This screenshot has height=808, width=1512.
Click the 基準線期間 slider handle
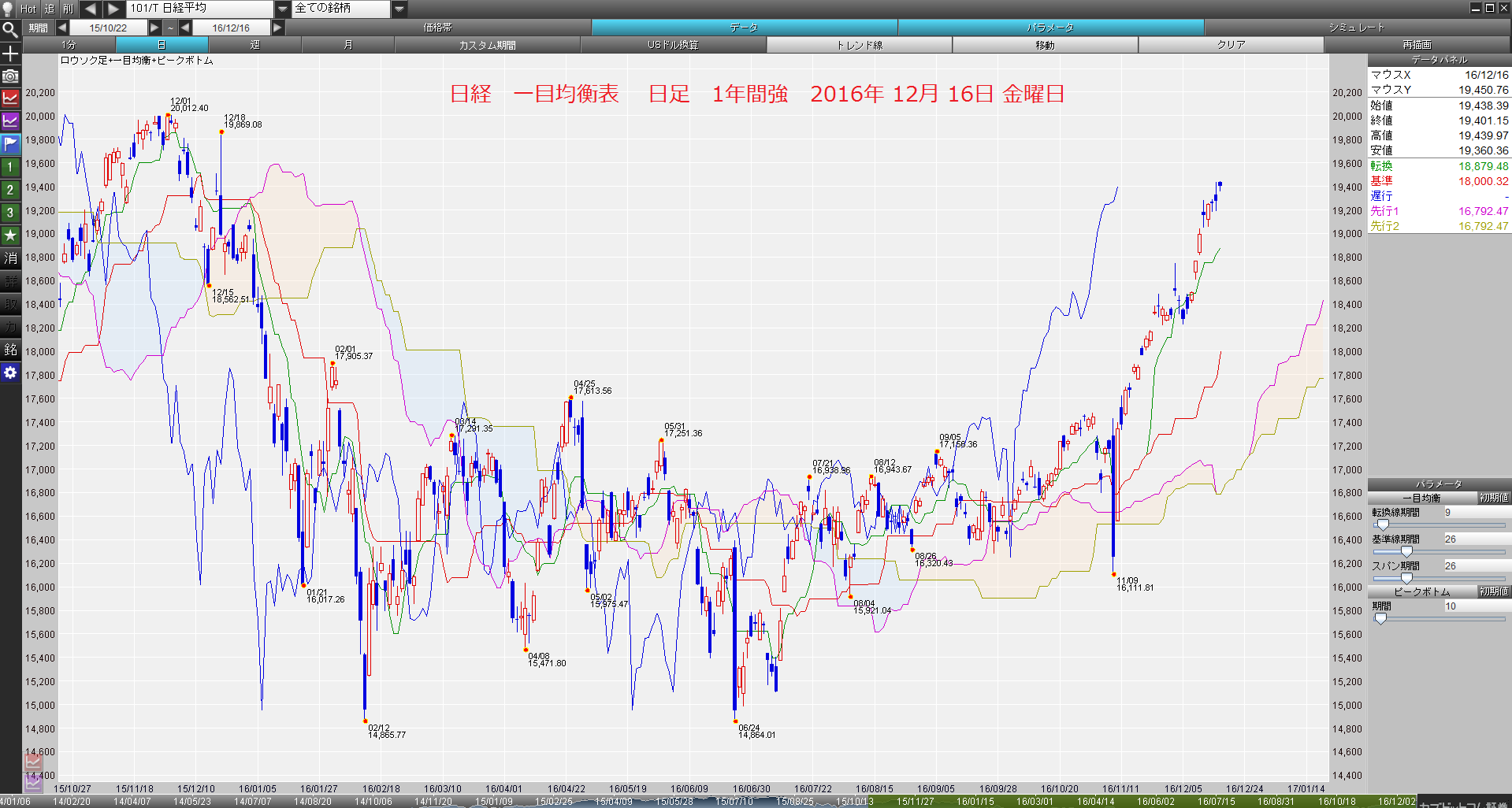coord(1406,551)
